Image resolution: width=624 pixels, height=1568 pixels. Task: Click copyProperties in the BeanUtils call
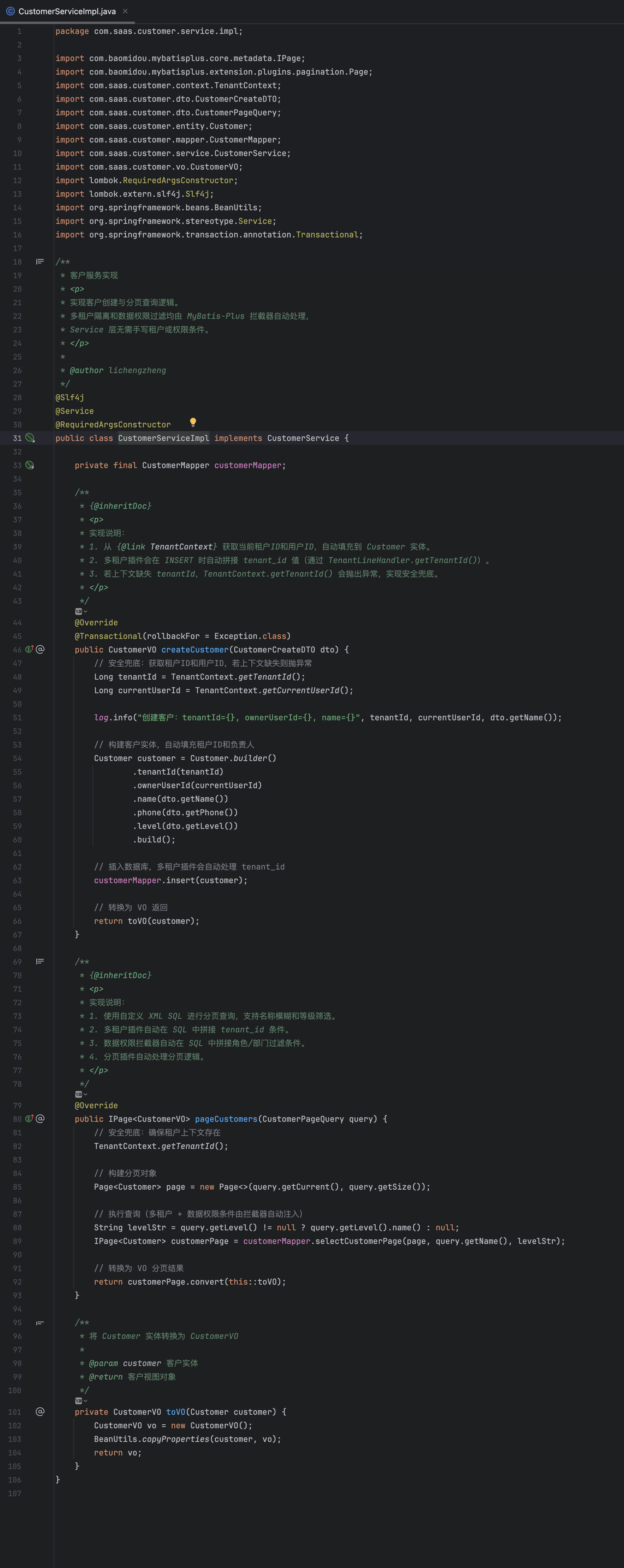click(x=175, y=1439)
